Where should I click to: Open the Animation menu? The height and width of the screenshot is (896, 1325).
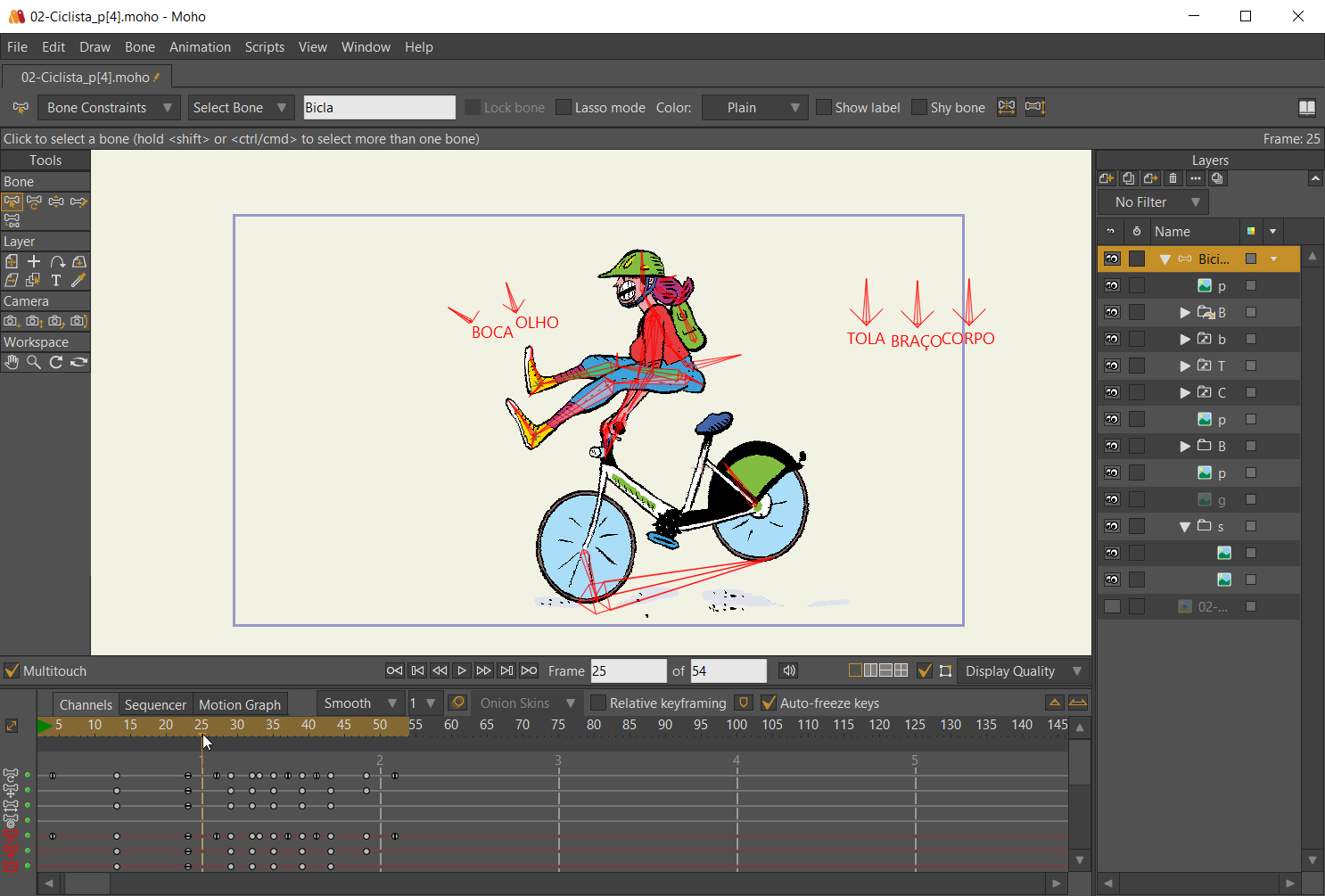tap(200, 47)
